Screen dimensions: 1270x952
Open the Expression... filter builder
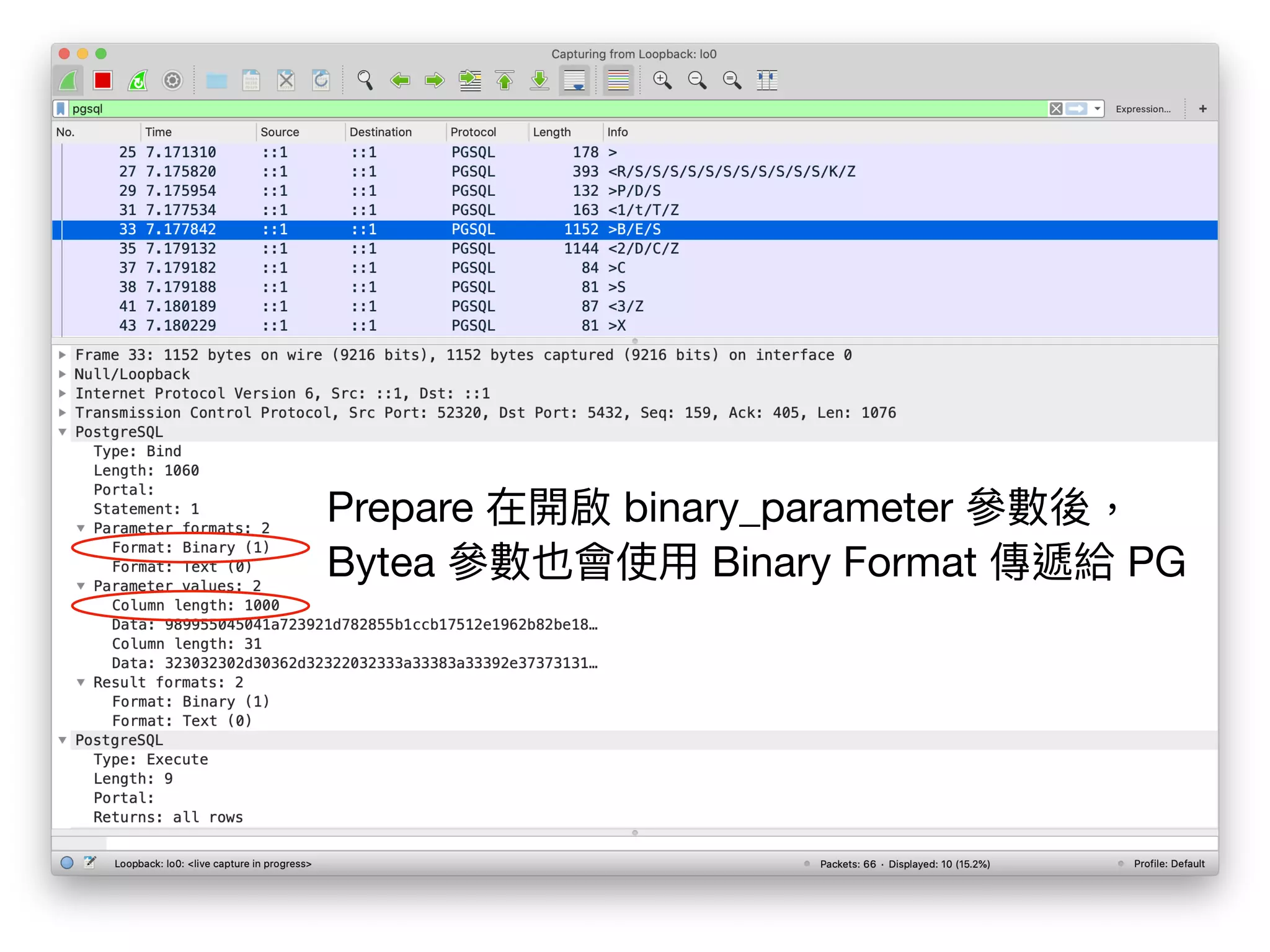point(1143,109)
